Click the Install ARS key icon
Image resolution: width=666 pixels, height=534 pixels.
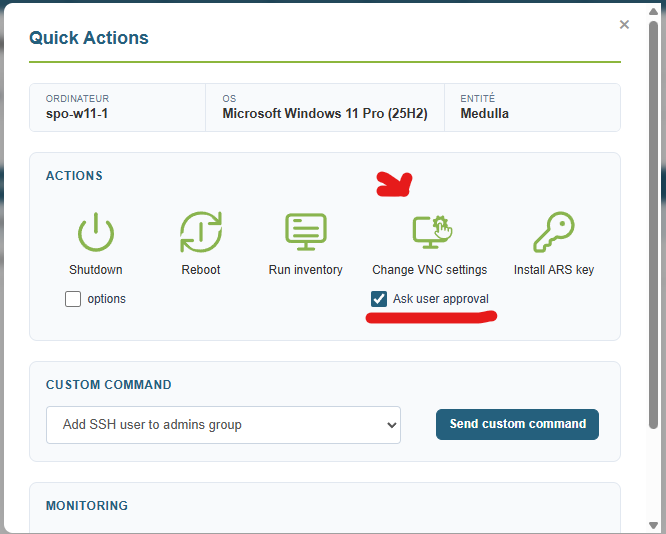[x=554, y=232]
